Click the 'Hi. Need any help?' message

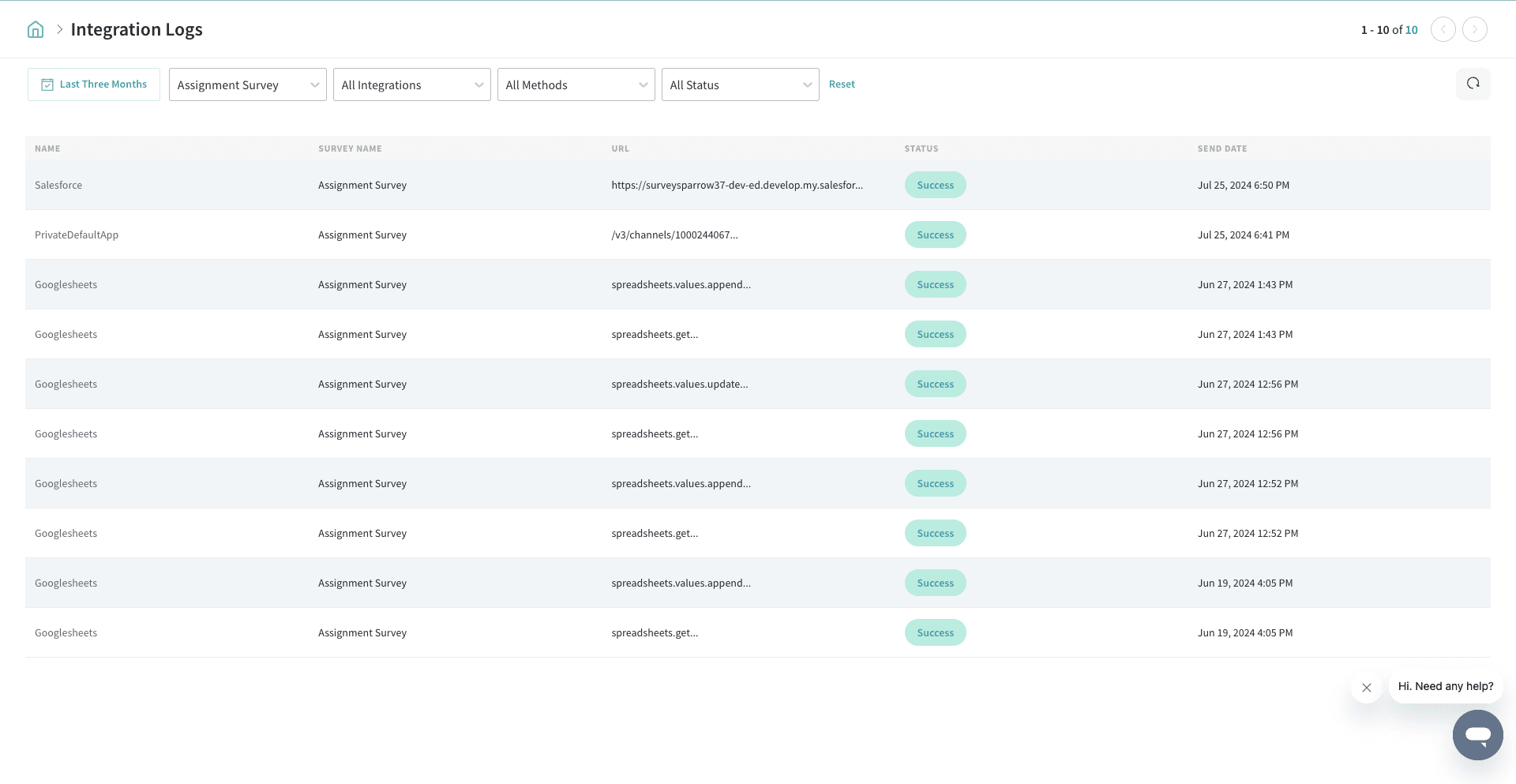pyautogui.click(x=1445, y=686)
